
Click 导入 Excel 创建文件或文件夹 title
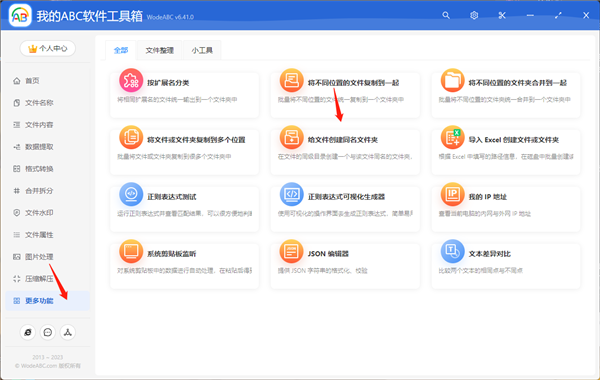[514, 140]
